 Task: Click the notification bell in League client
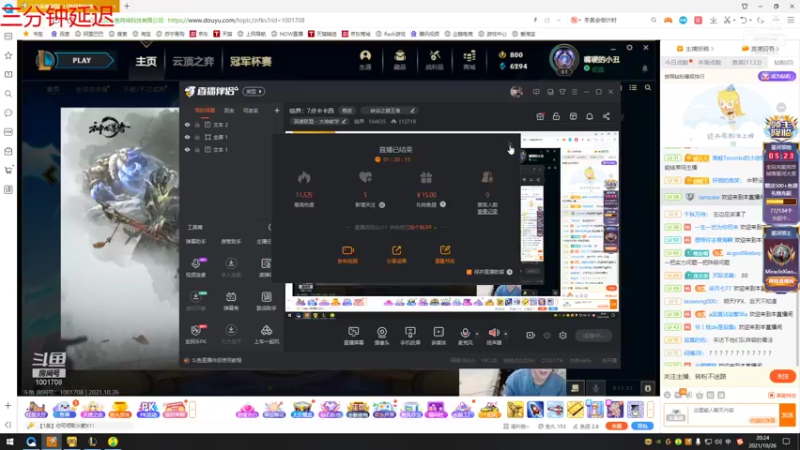(x=645, y=68)
